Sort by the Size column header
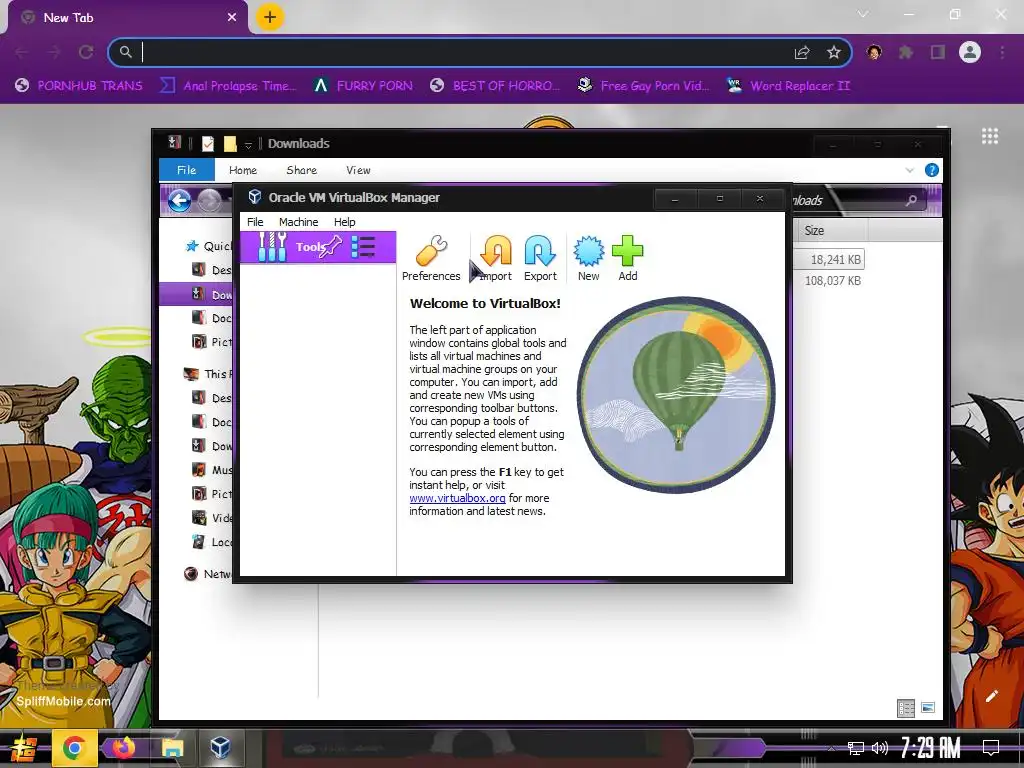 click(x=814, y=231)
